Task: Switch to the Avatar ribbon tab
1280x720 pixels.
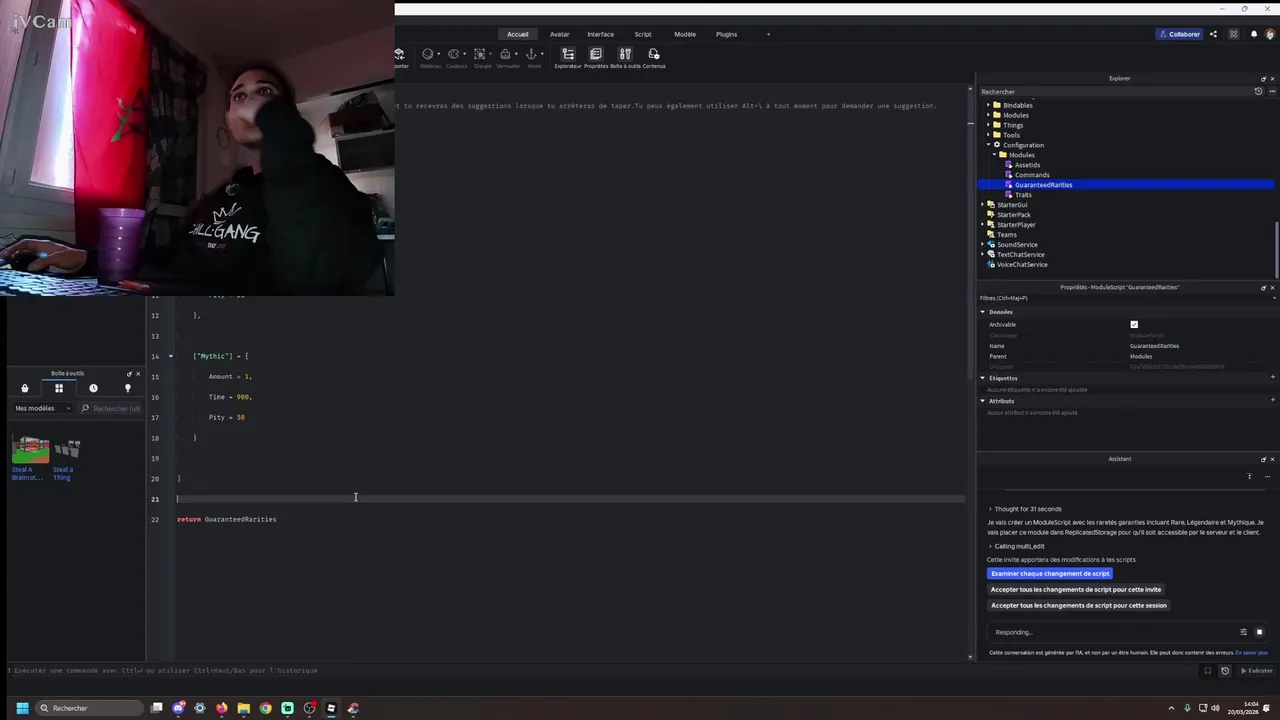Action: 559,34
